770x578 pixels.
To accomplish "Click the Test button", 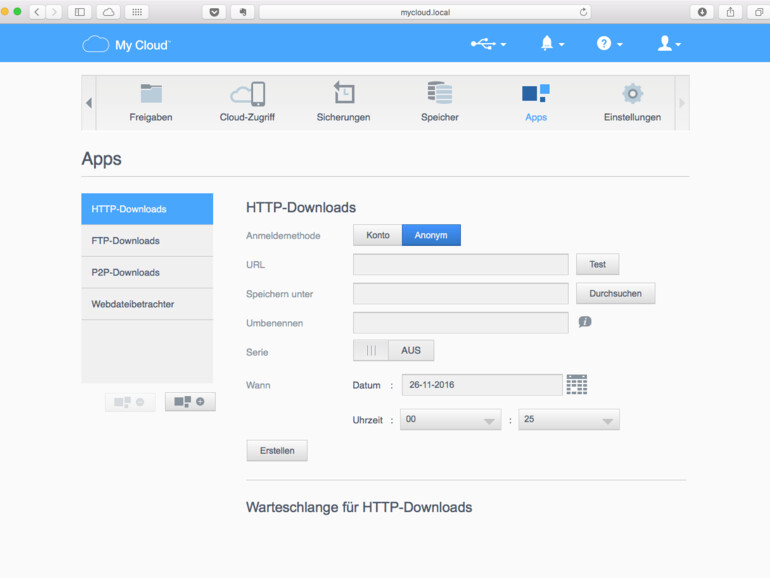I will [x=597, y=264].
